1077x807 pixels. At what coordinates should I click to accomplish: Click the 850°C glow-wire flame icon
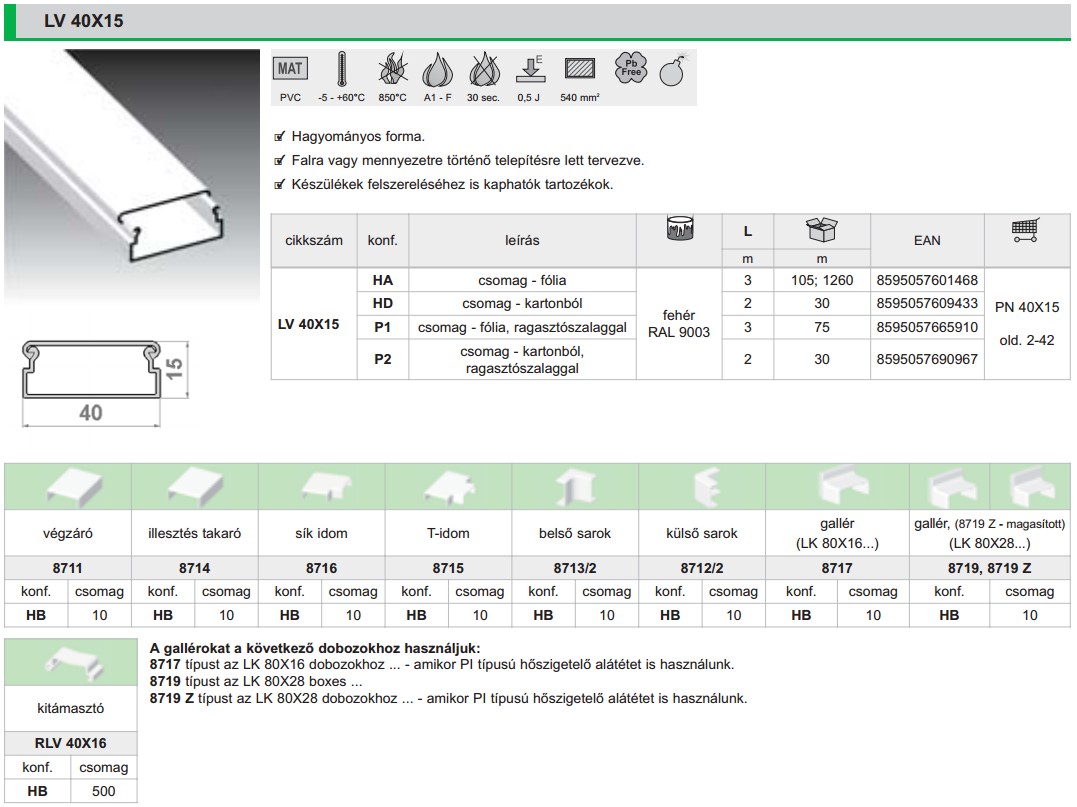392,70
